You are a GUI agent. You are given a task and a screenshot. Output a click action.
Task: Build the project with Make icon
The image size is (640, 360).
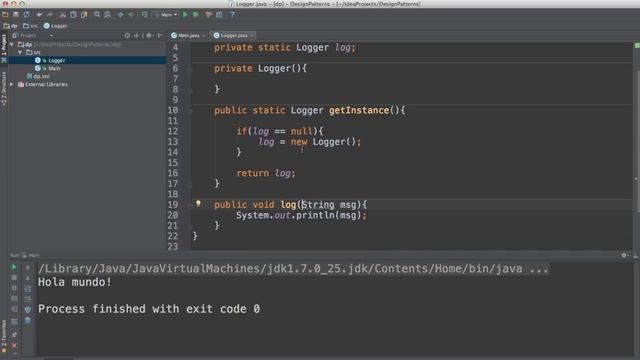(144, 15)
